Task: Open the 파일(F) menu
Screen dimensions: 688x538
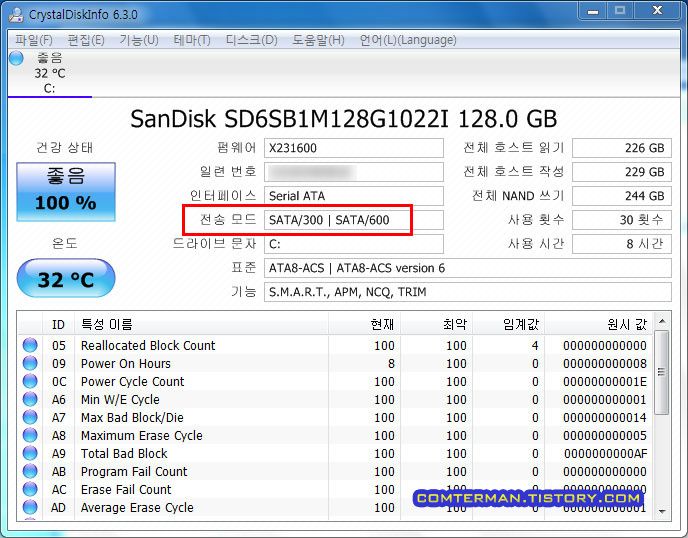Action: tap(34, 40)
